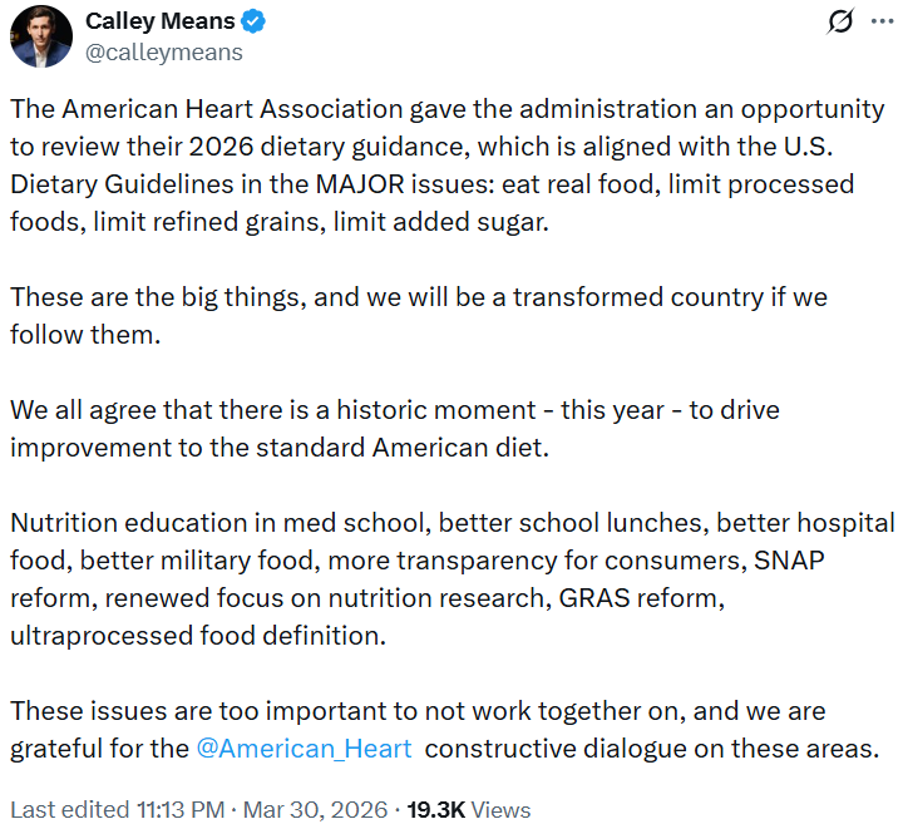Image resolution: width=903 pixels, height=824 pixels.
Task: Open the @calleymeans handle link
Action: tap(164, 52)
